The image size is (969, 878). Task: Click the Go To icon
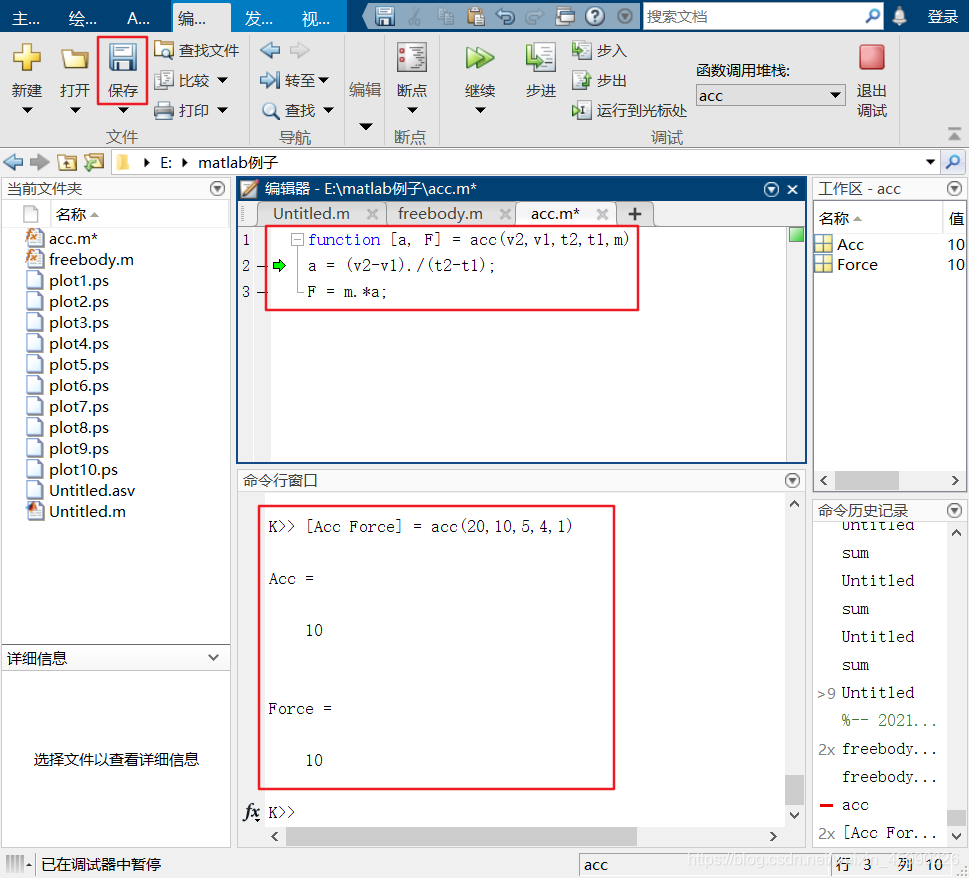[270, 80]
